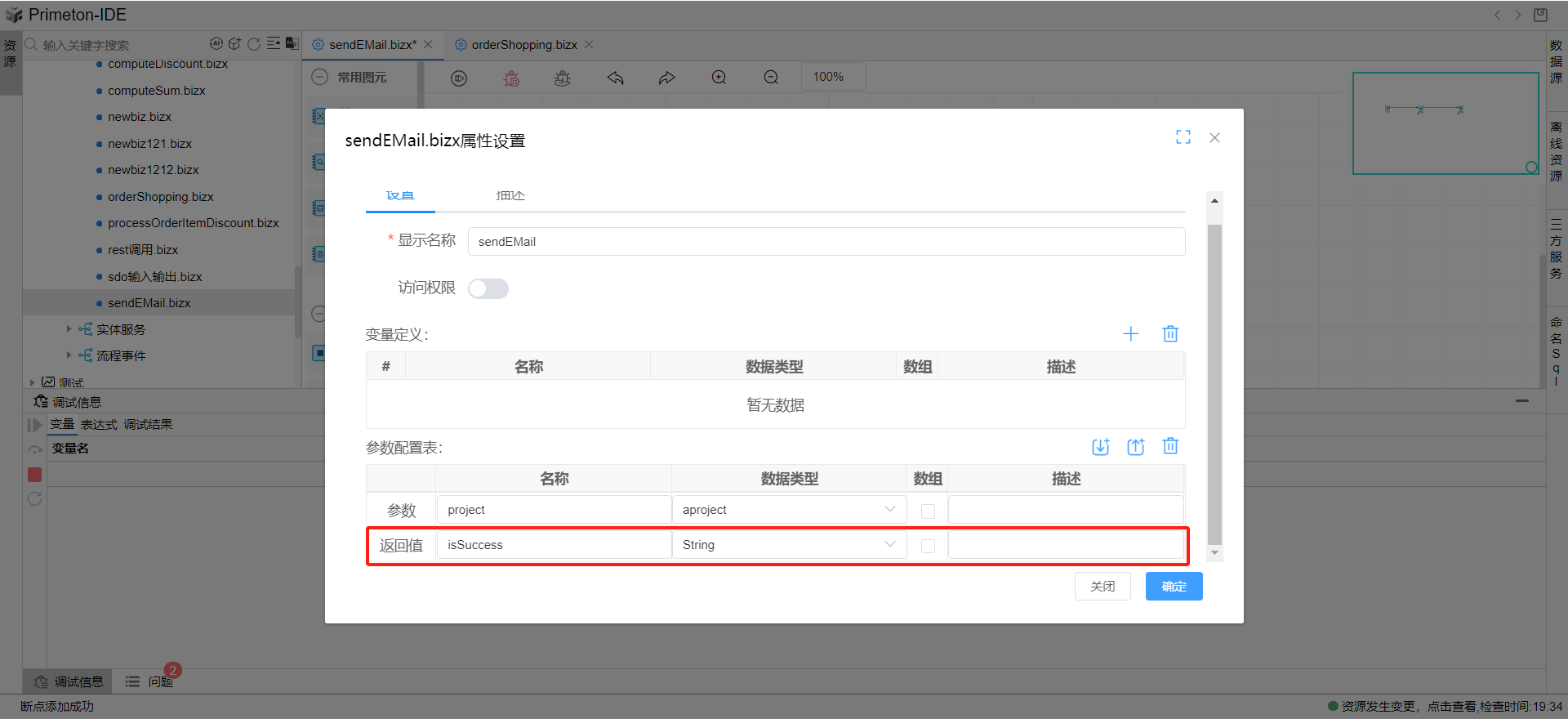Switch to the orderShopping.bizx tab
This screenshot has width=1568, height=719.
(x=523, y=45)
